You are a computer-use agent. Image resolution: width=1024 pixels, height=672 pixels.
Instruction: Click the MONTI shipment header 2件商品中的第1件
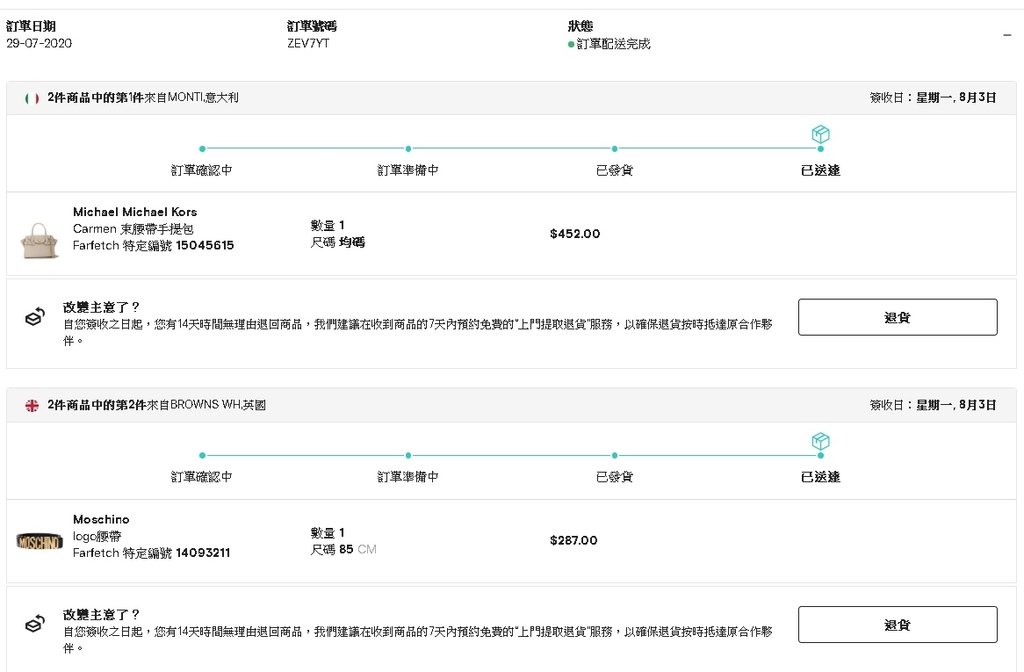(x=95, y=97)
